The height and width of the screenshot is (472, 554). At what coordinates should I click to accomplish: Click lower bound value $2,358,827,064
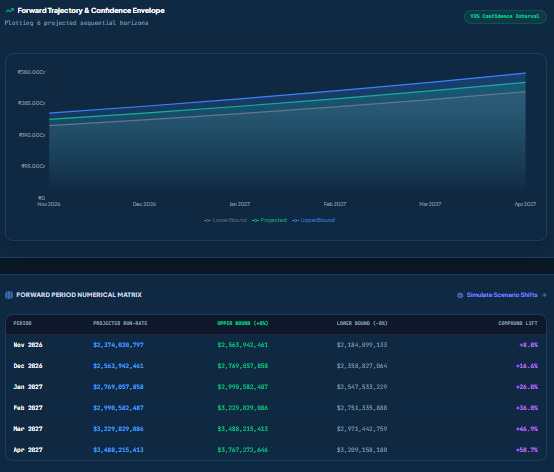click(x=362, y=366)
